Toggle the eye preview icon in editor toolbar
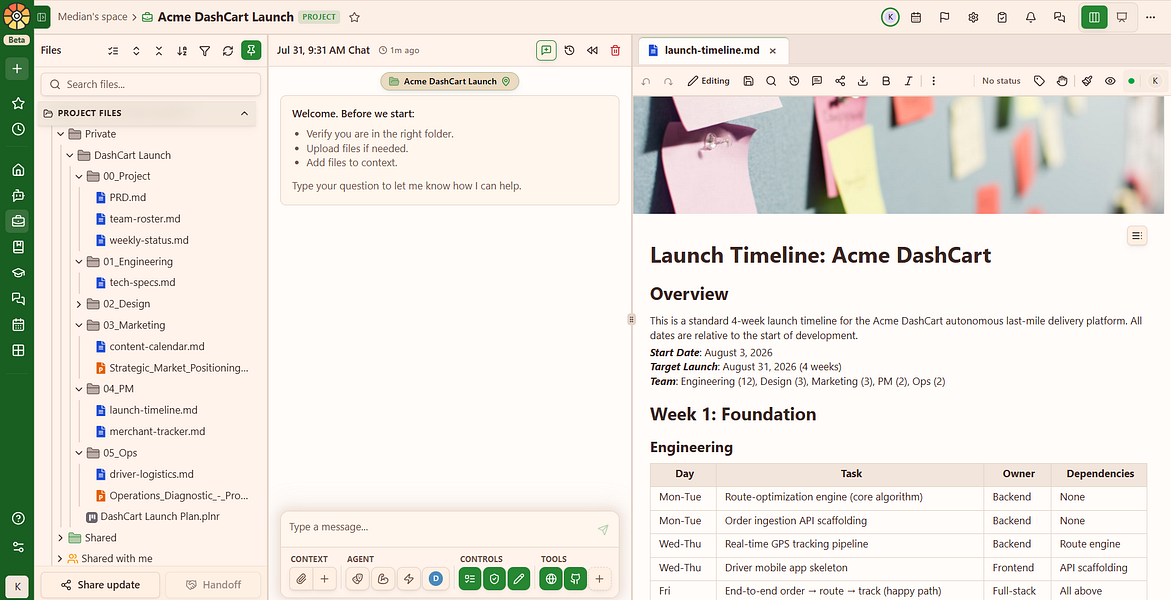Image resolution: width=1171 pixels, height=600 pixels. click(x=1110, y=81)
